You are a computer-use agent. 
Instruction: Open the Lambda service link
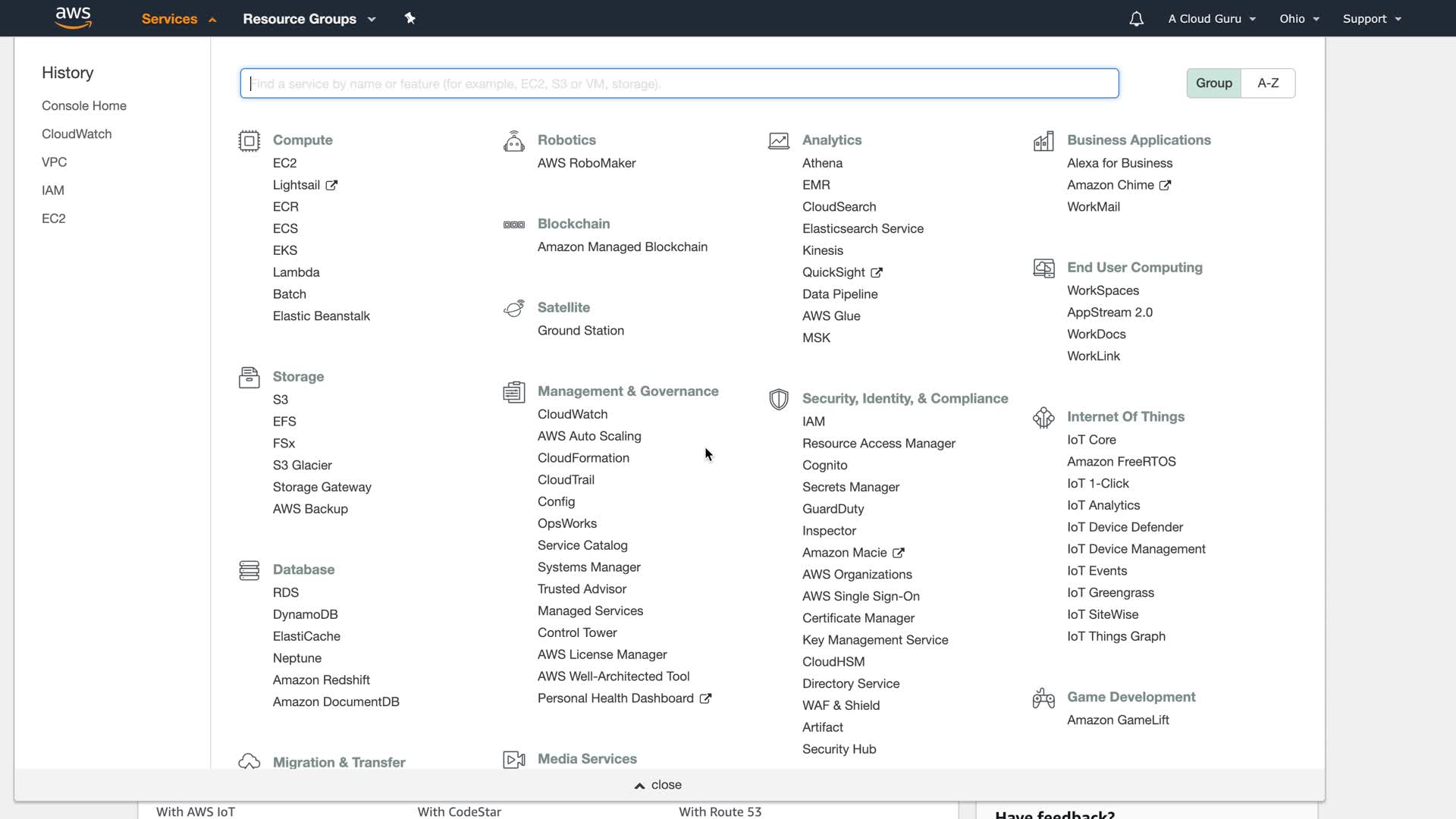click(x=296, y=272)
